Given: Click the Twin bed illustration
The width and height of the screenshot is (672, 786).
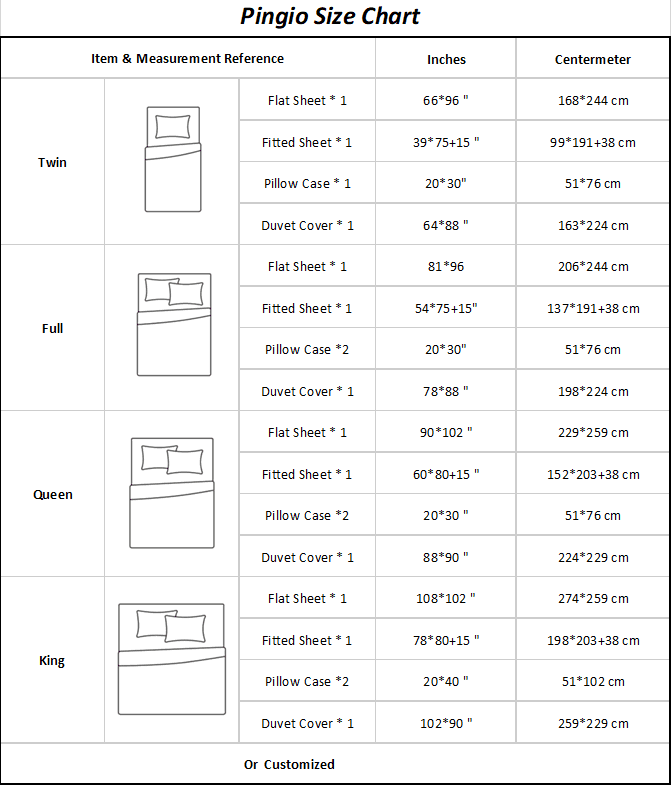Looking at the screenshot, I should (x=173, y=159).
